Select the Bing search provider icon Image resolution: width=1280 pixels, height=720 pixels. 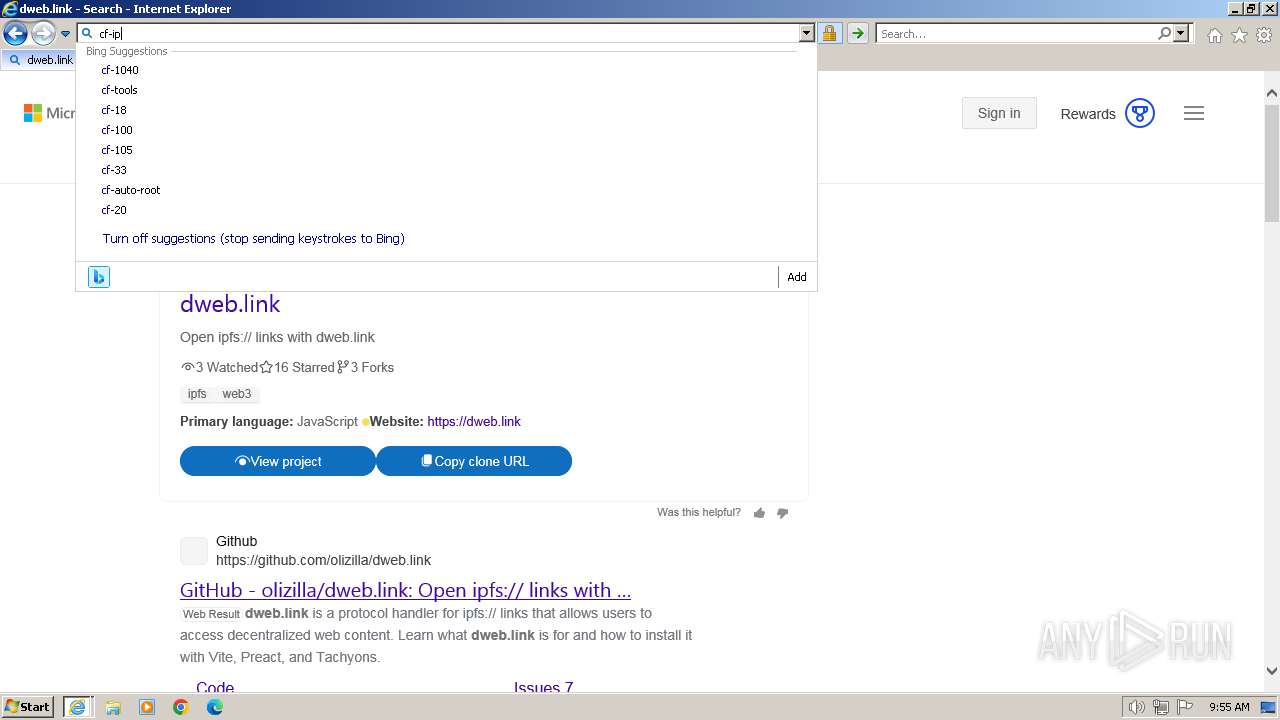coord(98,277)
